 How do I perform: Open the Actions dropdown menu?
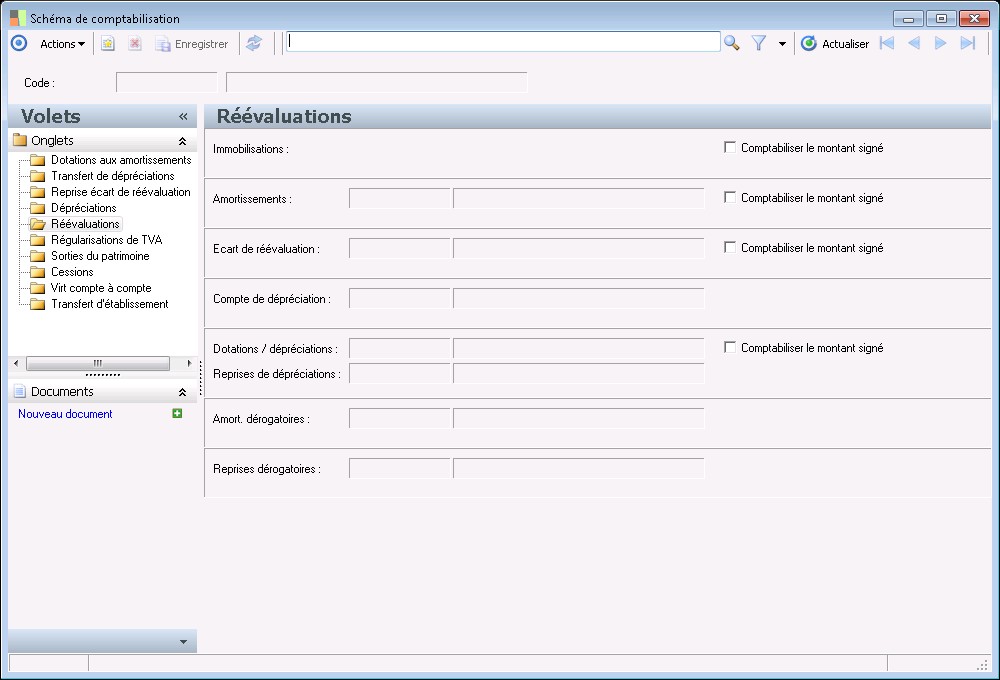click(62, 44)
